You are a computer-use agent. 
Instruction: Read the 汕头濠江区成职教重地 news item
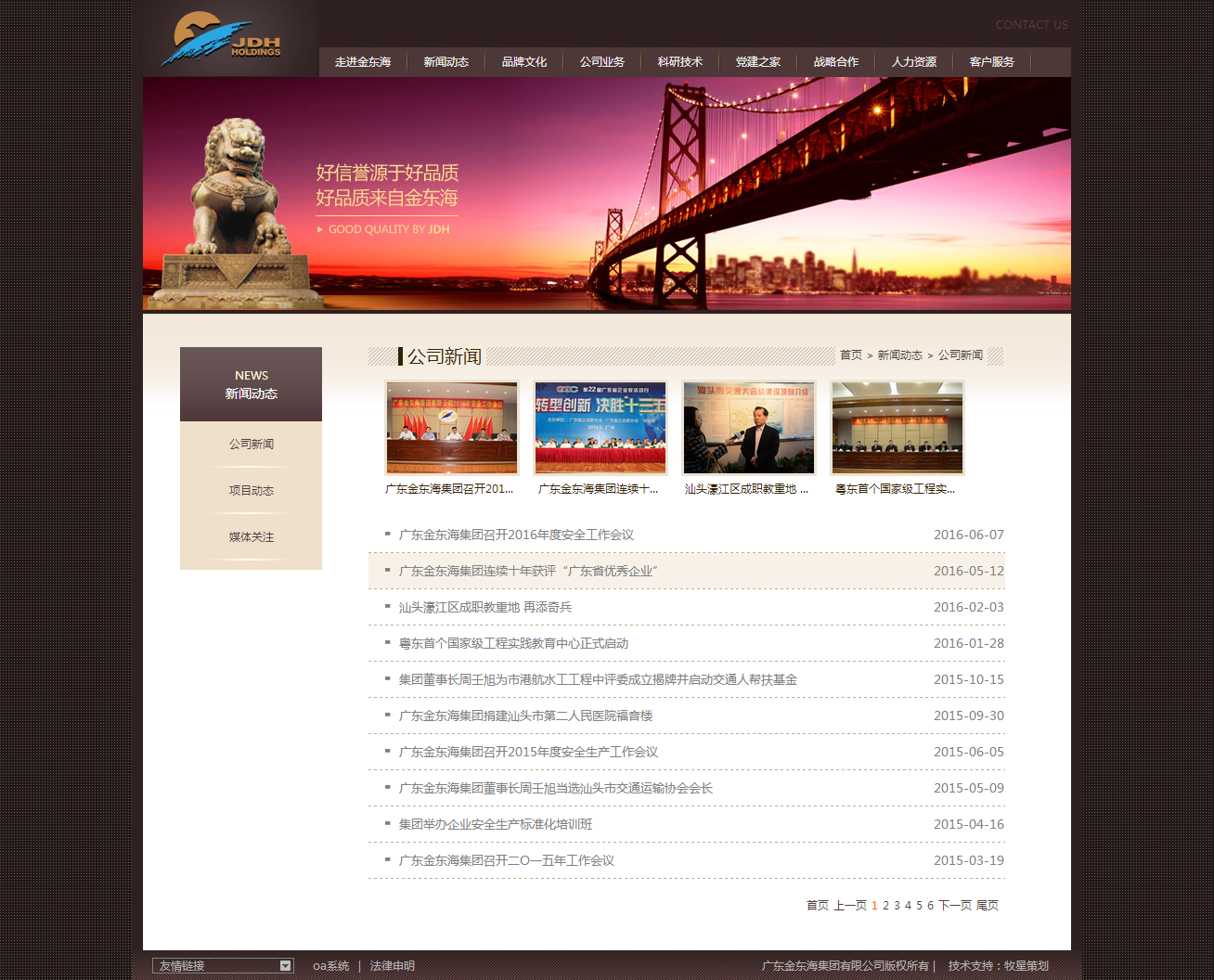[485, 608]
